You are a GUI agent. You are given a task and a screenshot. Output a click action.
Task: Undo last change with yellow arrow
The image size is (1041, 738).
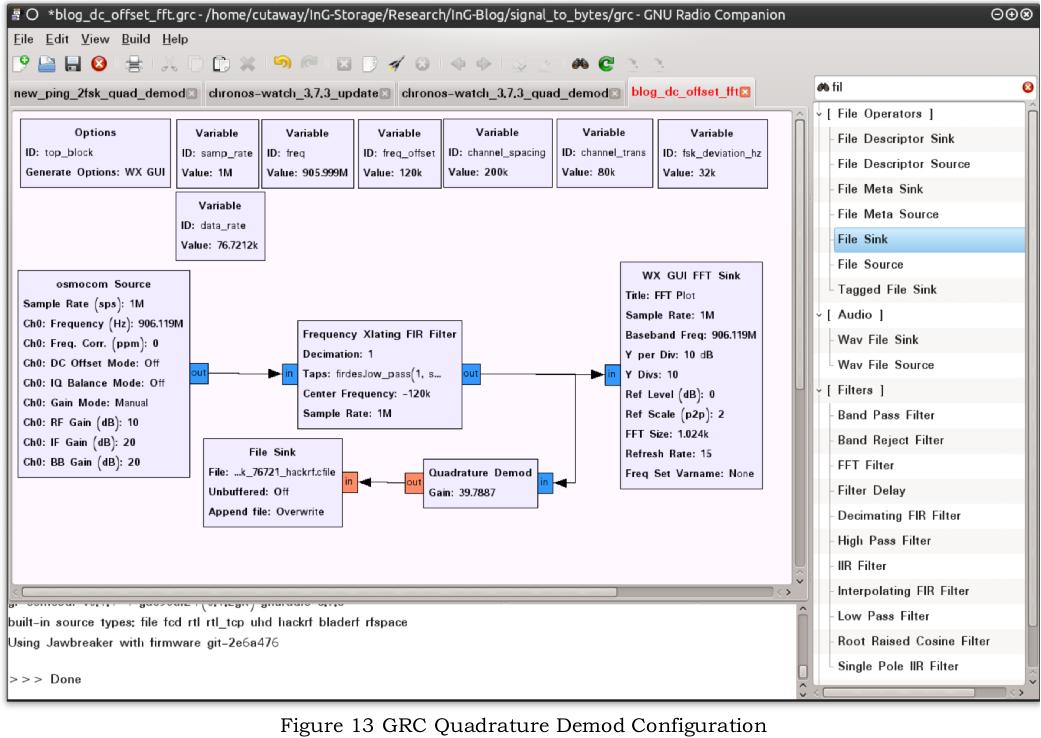coord(282,63)
